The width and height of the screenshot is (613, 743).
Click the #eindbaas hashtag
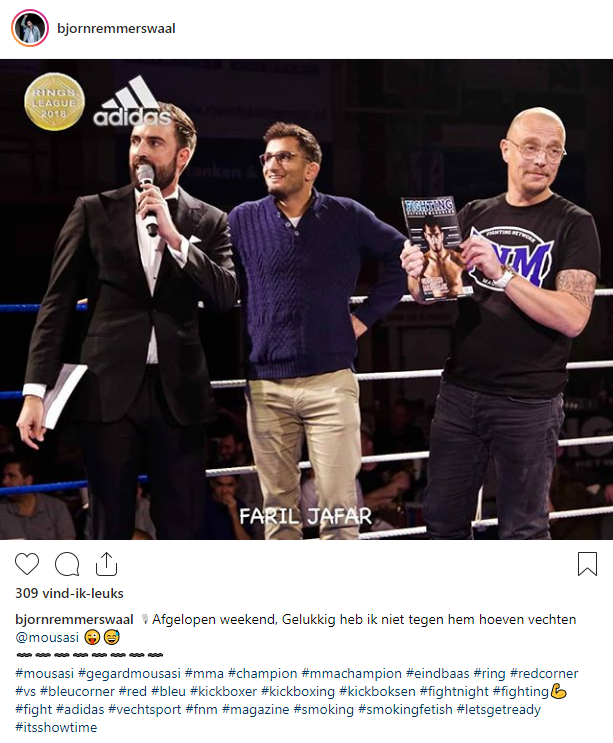click(x=438, y=673)
